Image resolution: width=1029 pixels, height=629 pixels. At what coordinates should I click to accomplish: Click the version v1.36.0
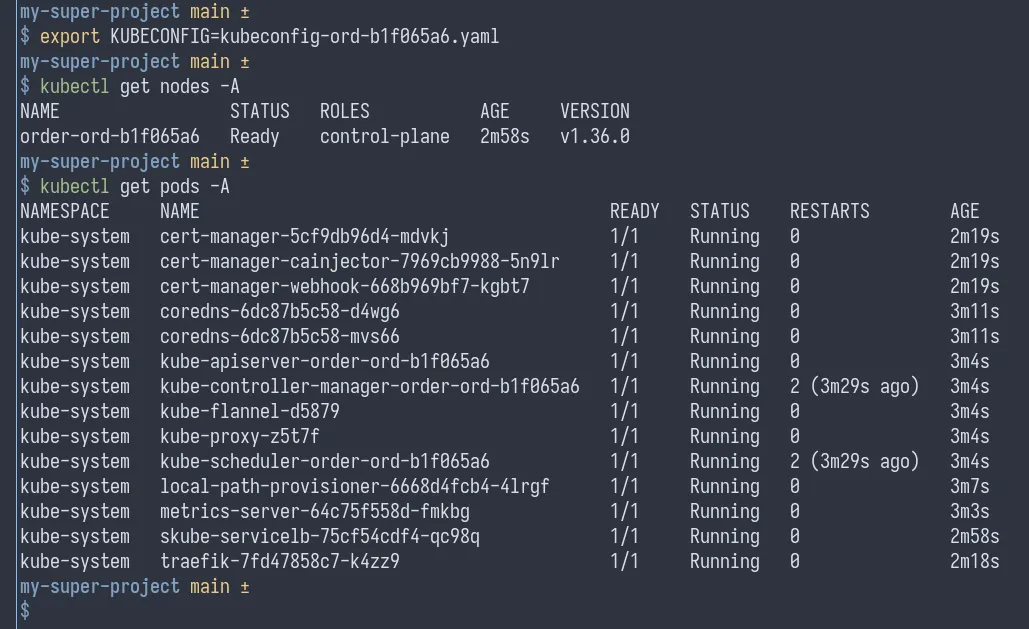[x=595, y=137]
